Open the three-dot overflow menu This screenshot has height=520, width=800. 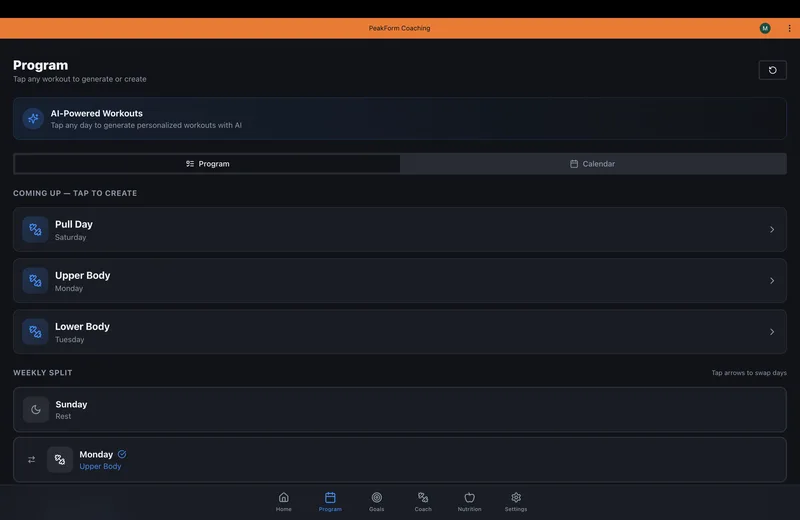point(789,28)
